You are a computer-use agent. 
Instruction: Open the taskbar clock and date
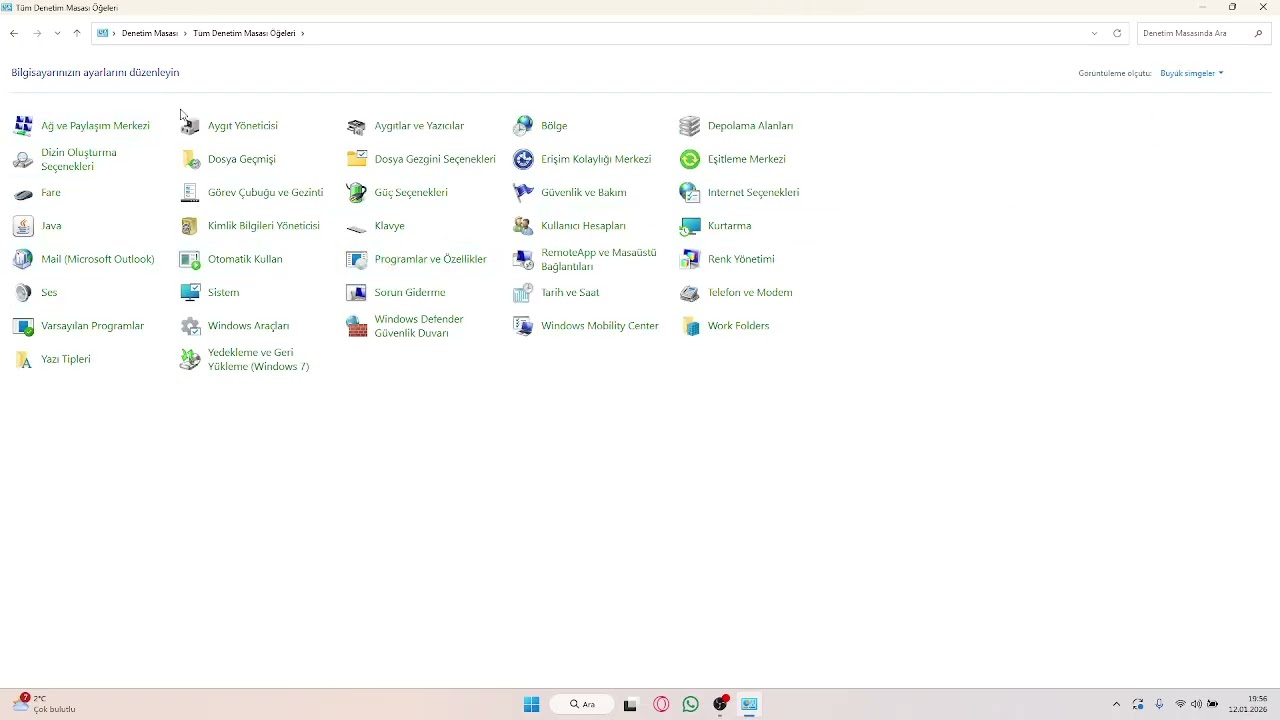point(1248,704)
